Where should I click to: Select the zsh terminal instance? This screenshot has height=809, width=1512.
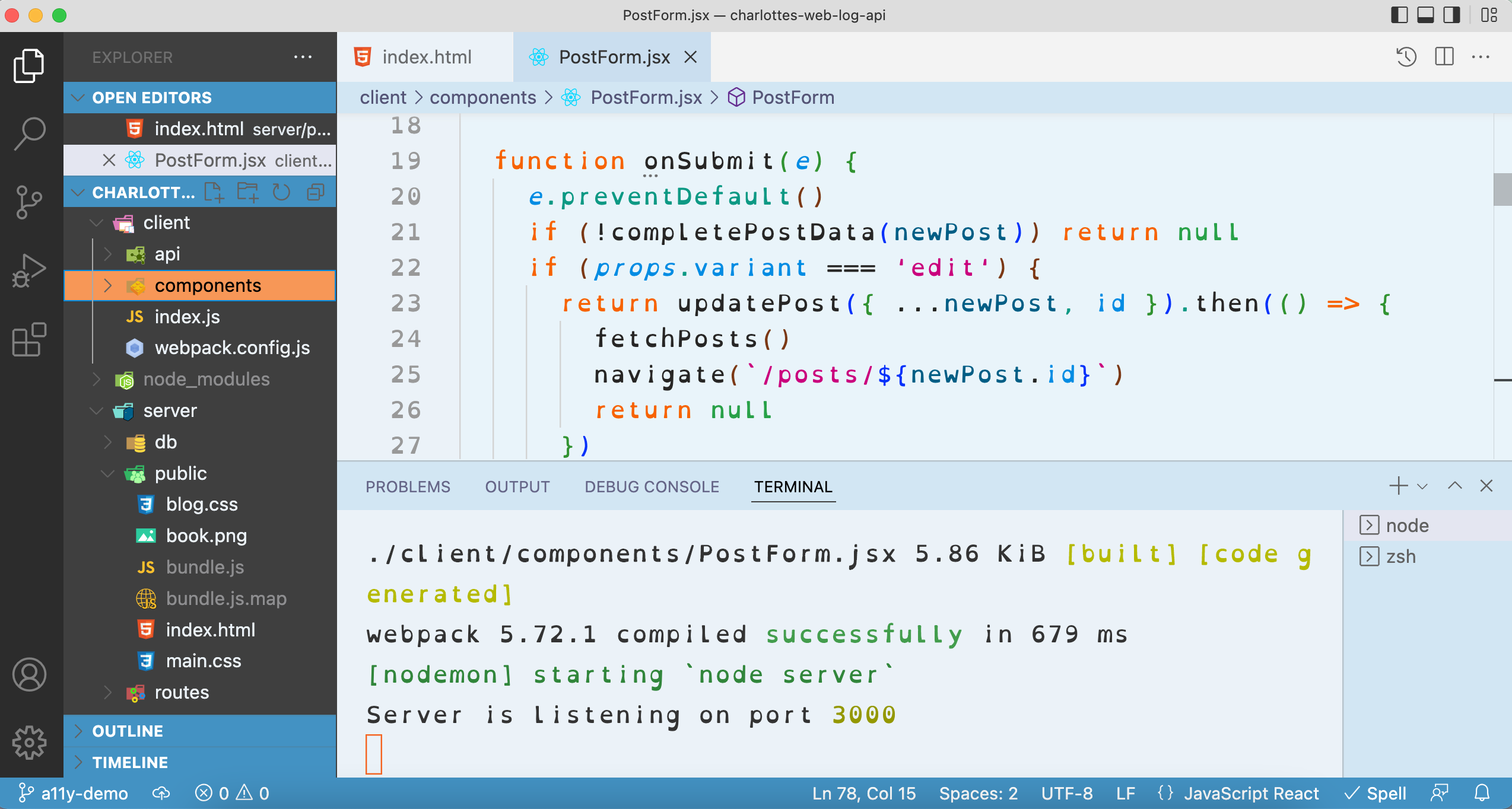coord(1400,556)
